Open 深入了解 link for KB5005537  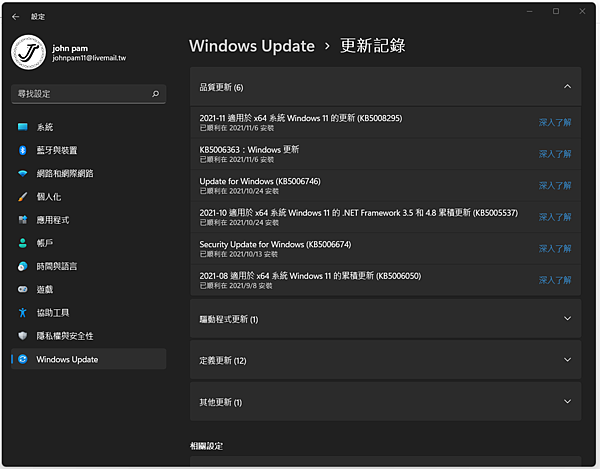tap(555, 217)
